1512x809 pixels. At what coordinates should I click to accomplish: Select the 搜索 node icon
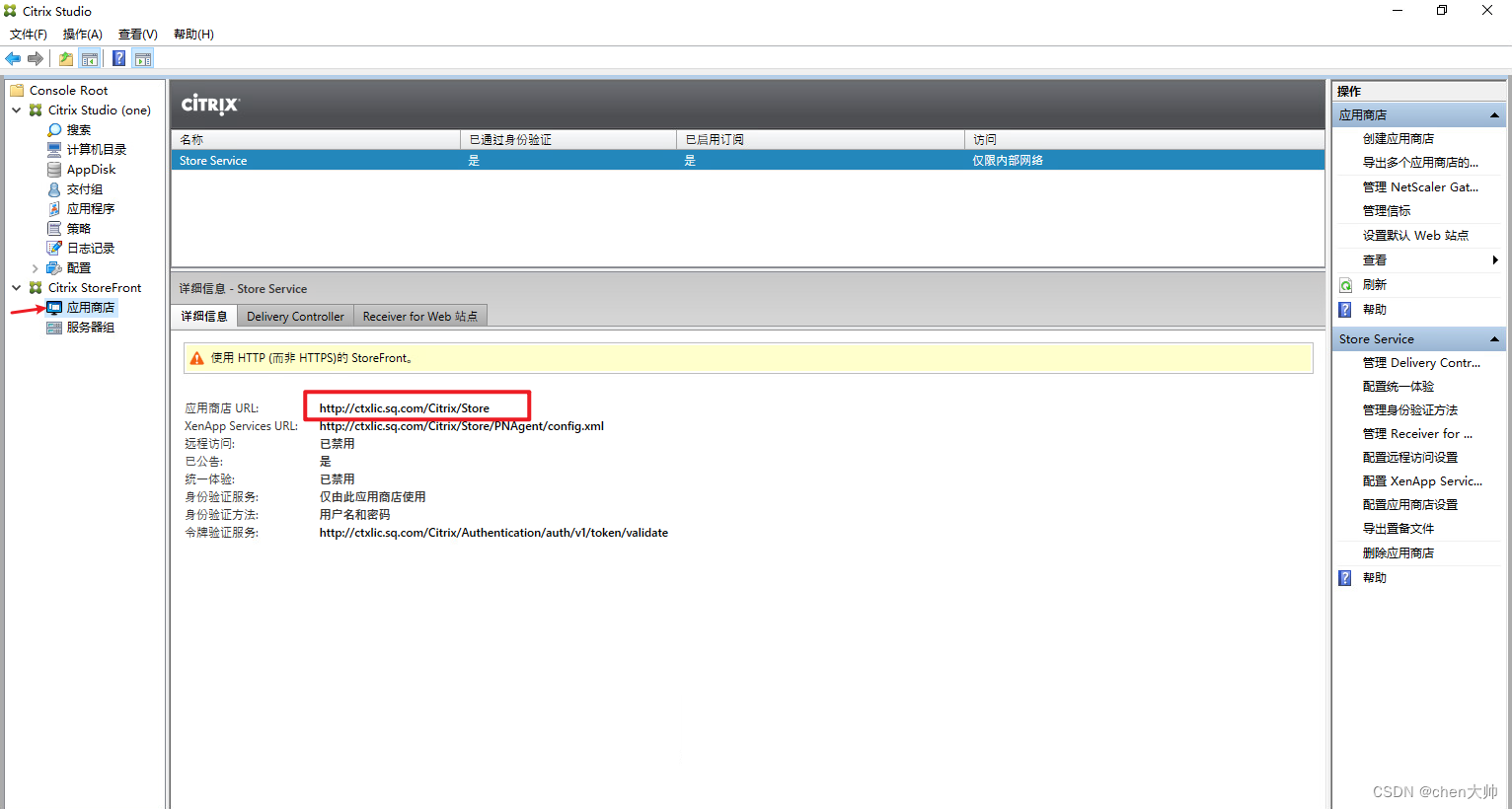54,130
